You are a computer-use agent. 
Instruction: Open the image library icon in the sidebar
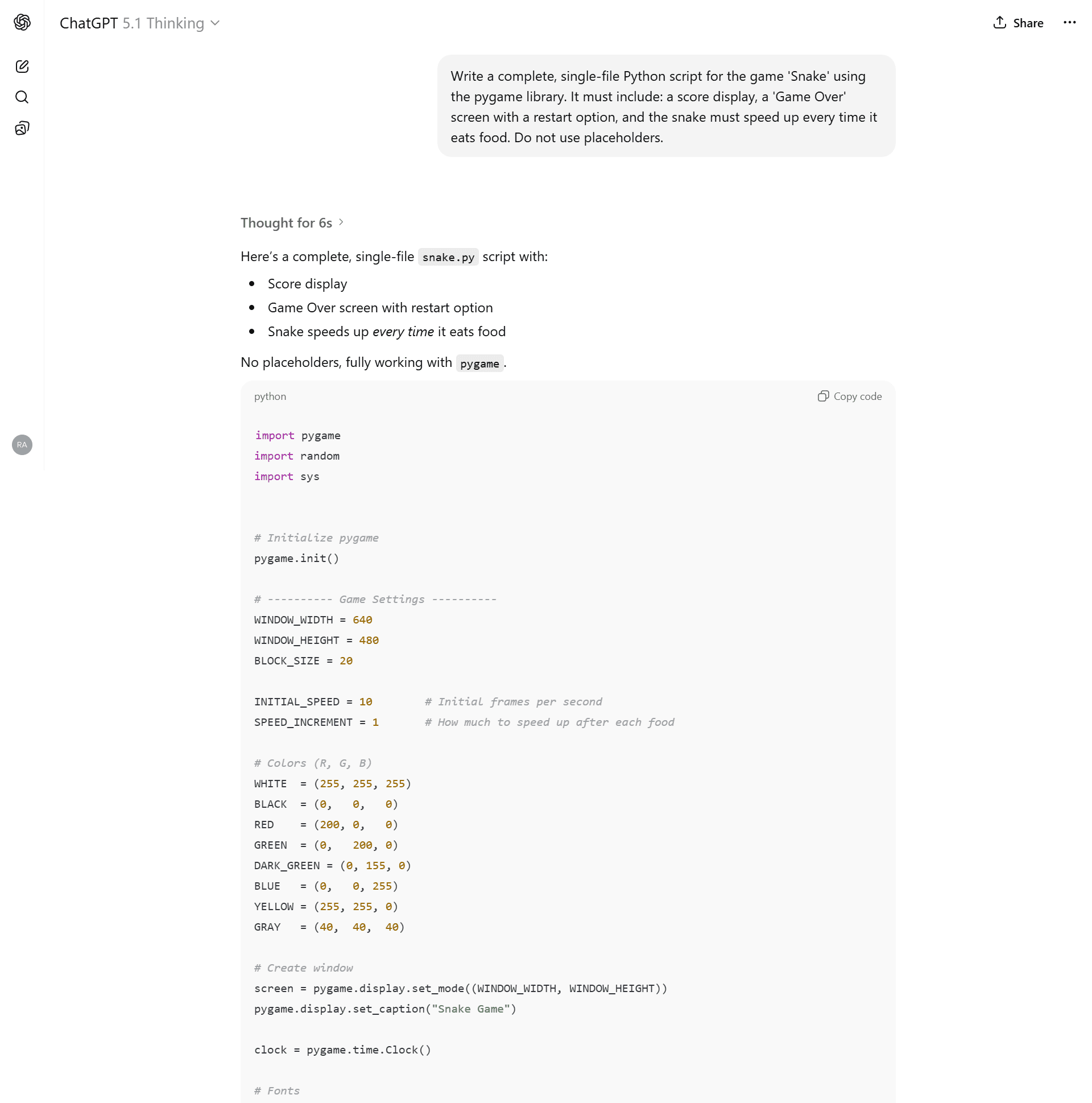click(x=22, y=128)
